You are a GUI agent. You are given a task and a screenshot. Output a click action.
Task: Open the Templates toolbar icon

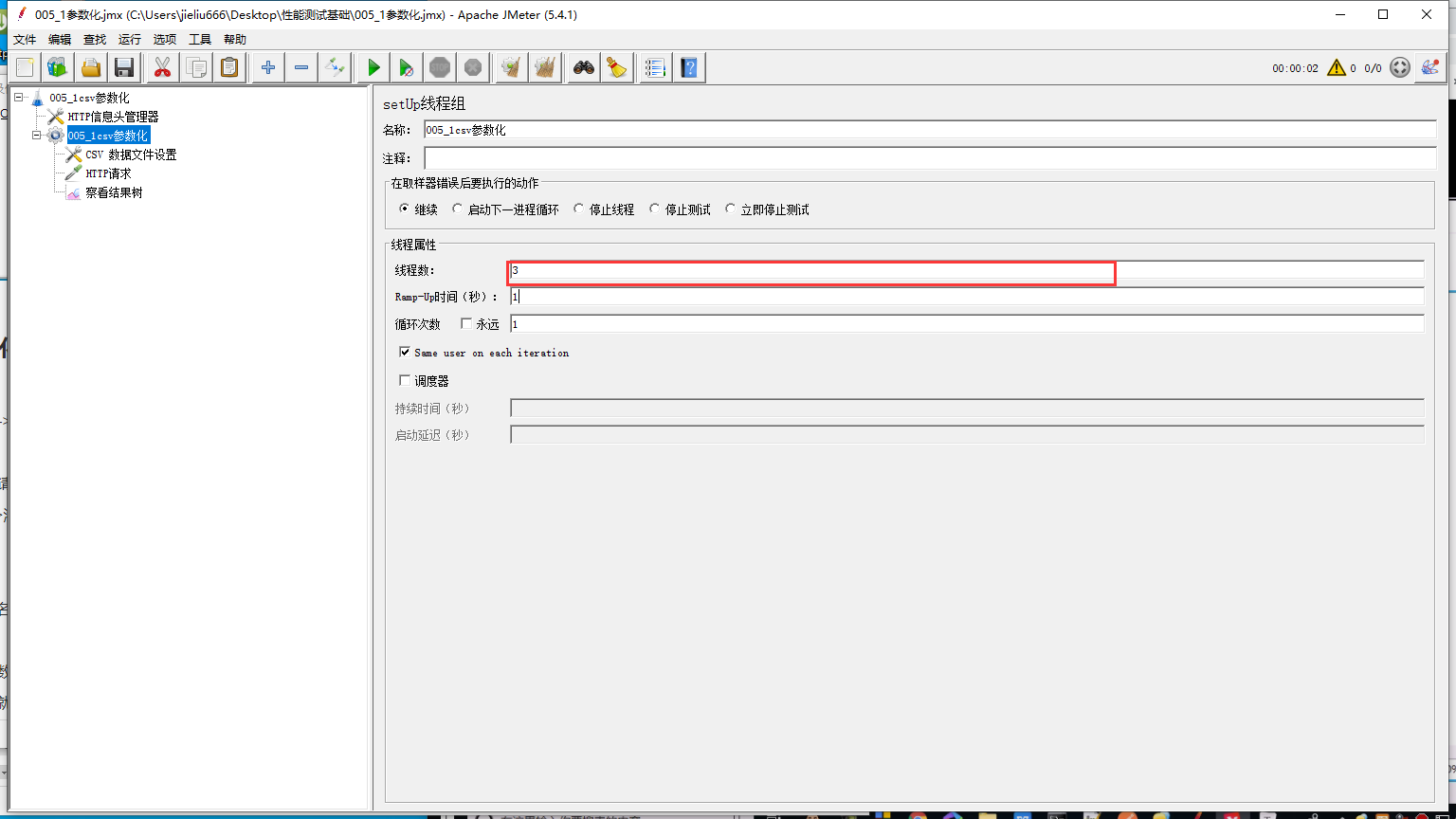[58, 67]
